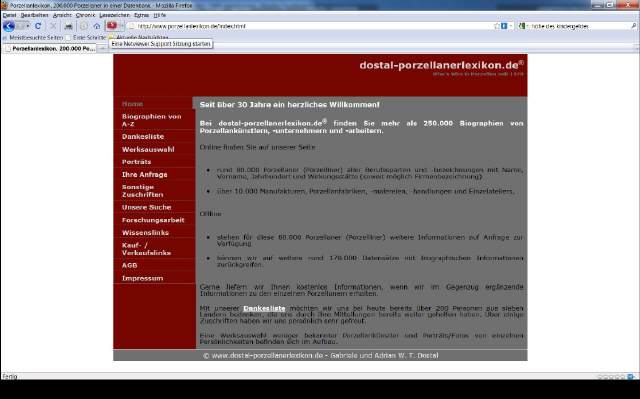Open the Werksauswahl sidebar link
Viewport: 640px width, 399px height.
pyautogui.click(x=148, y=150)
